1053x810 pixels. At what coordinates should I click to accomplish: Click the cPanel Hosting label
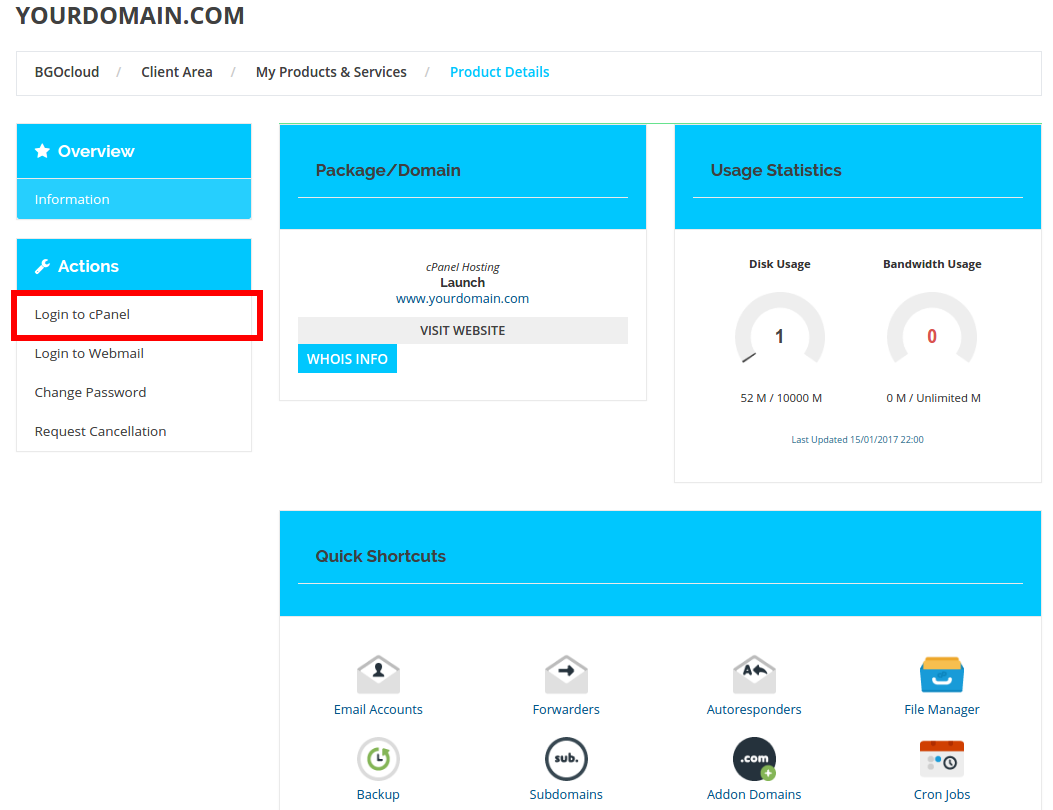(x=463, y=267)
